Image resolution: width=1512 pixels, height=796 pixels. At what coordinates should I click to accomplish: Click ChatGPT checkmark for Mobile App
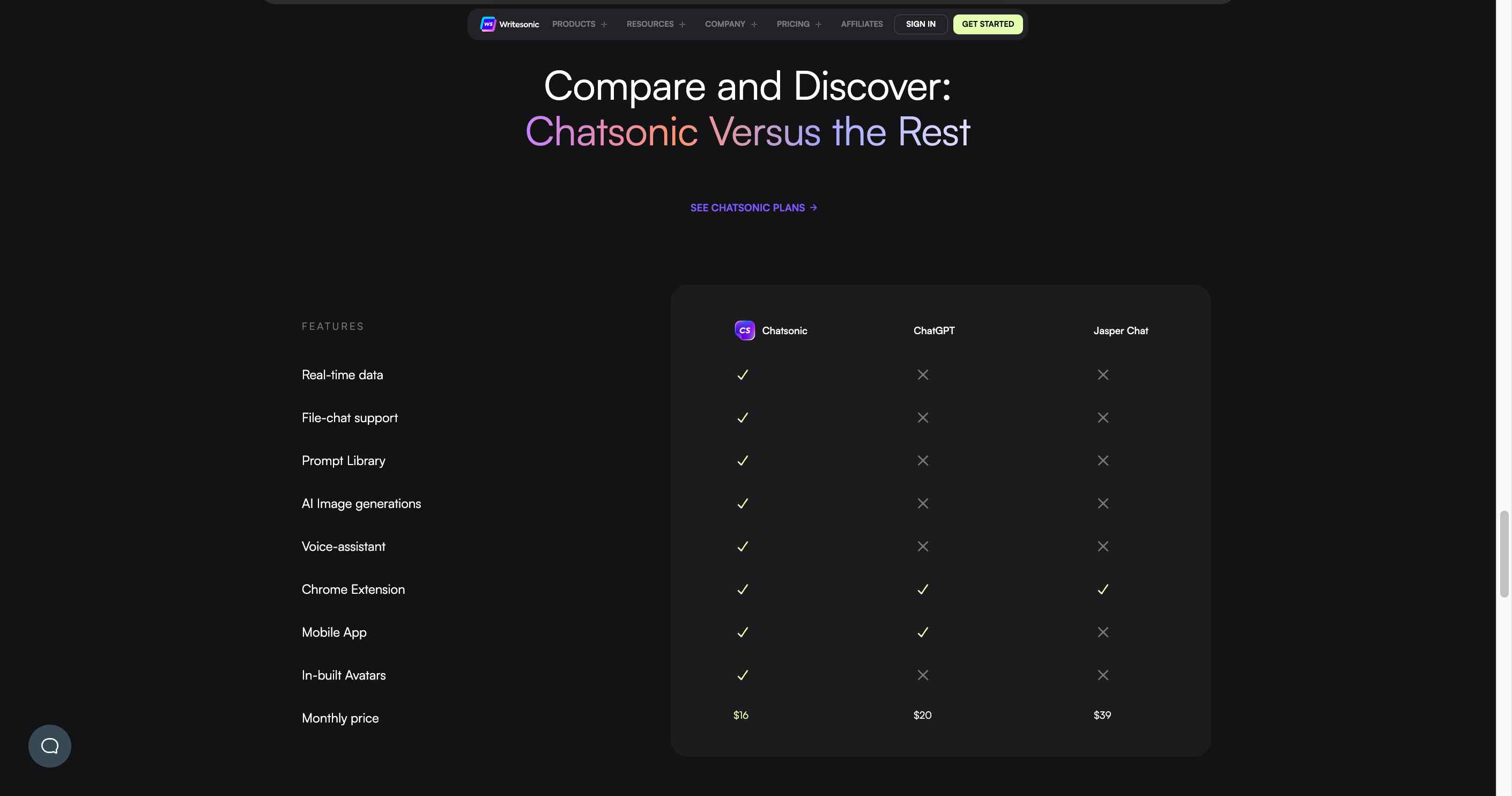tap(923, 632)
